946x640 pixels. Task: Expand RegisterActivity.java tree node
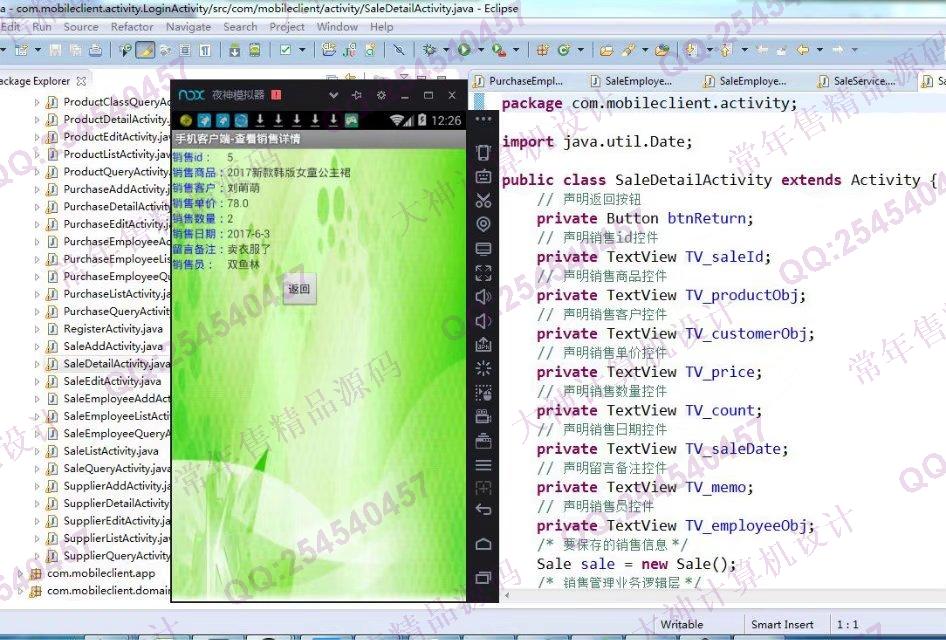[36, 329]
